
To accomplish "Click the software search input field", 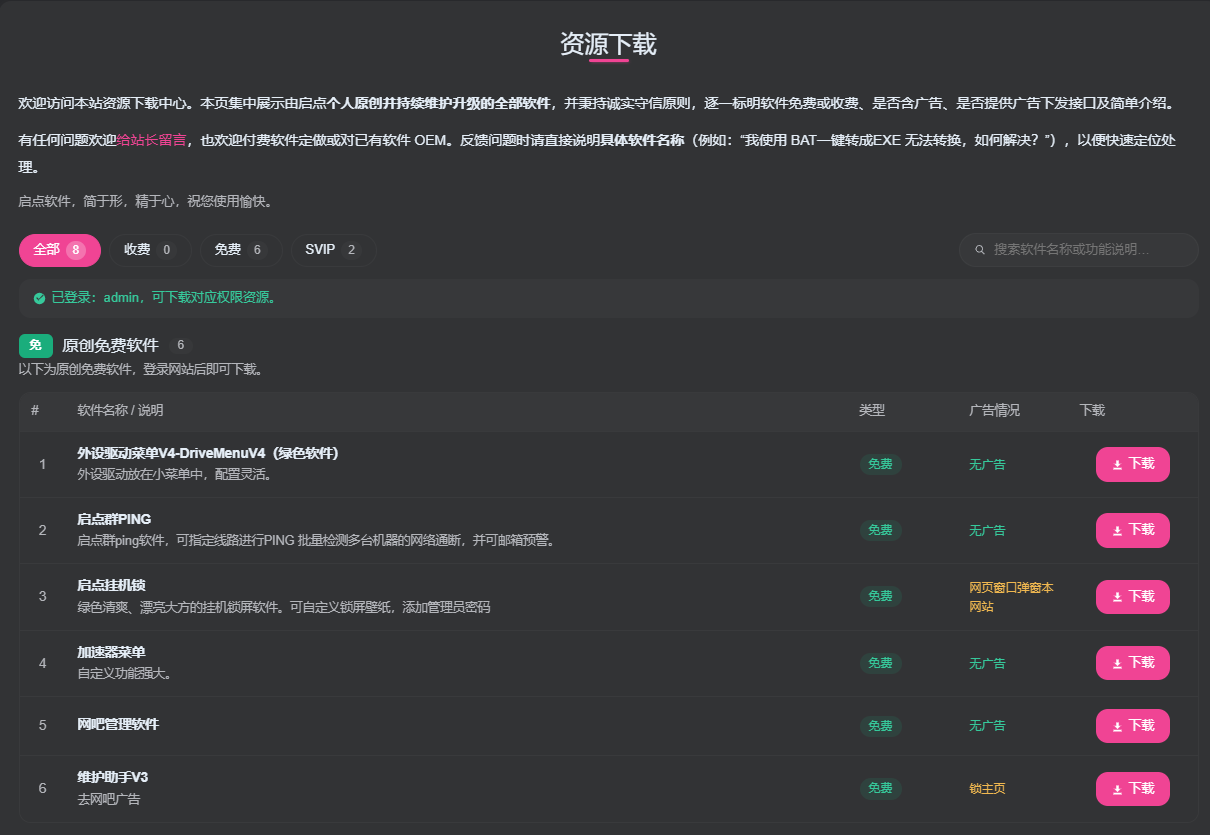I will [1078, 250].
